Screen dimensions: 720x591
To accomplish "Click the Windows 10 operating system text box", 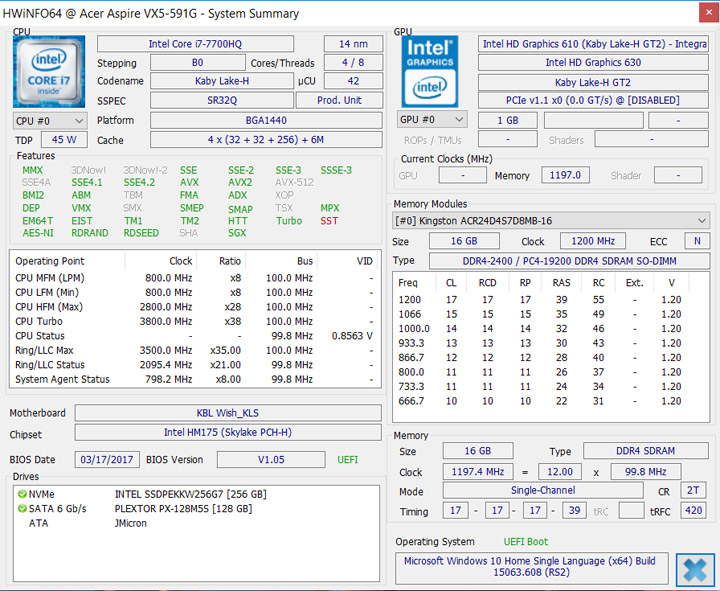I will coord(530,568).
